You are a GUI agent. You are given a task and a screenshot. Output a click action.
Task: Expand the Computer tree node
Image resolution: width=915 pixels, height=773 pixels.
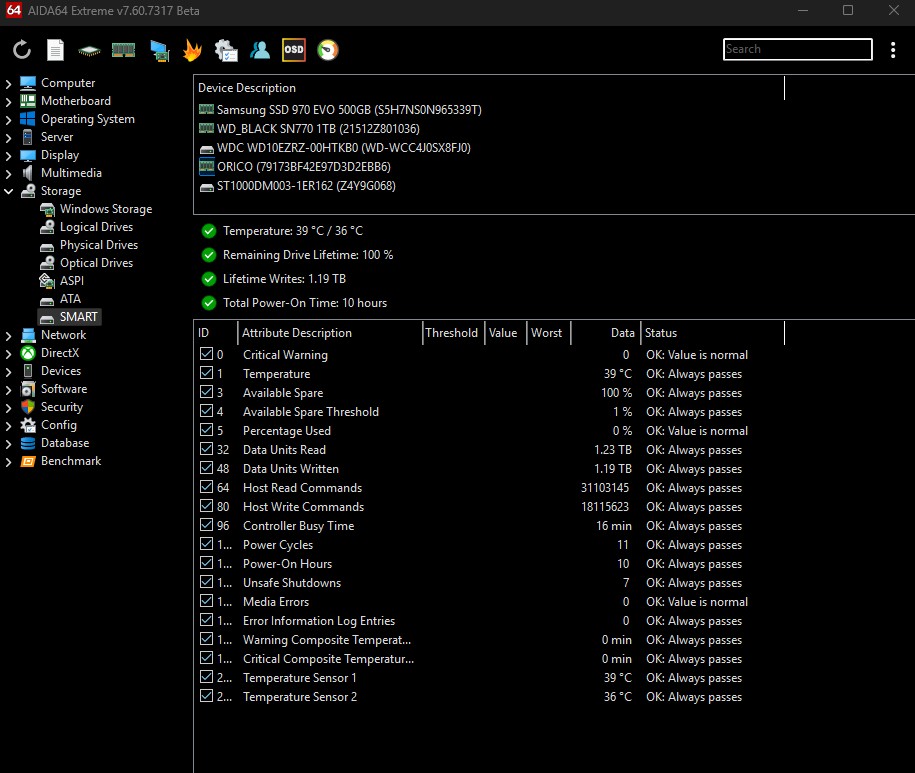tap(8, 83)
